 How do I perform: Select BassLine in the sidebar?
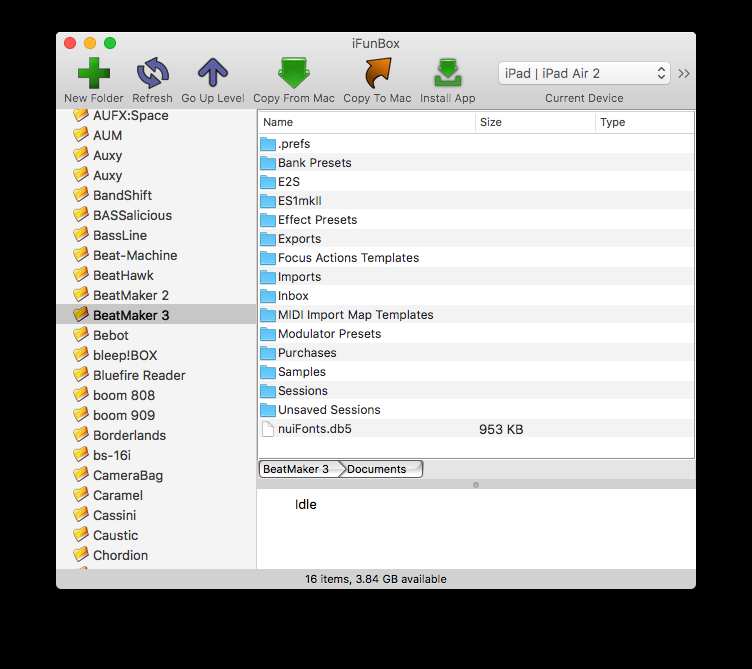click(x=156, y=235)
